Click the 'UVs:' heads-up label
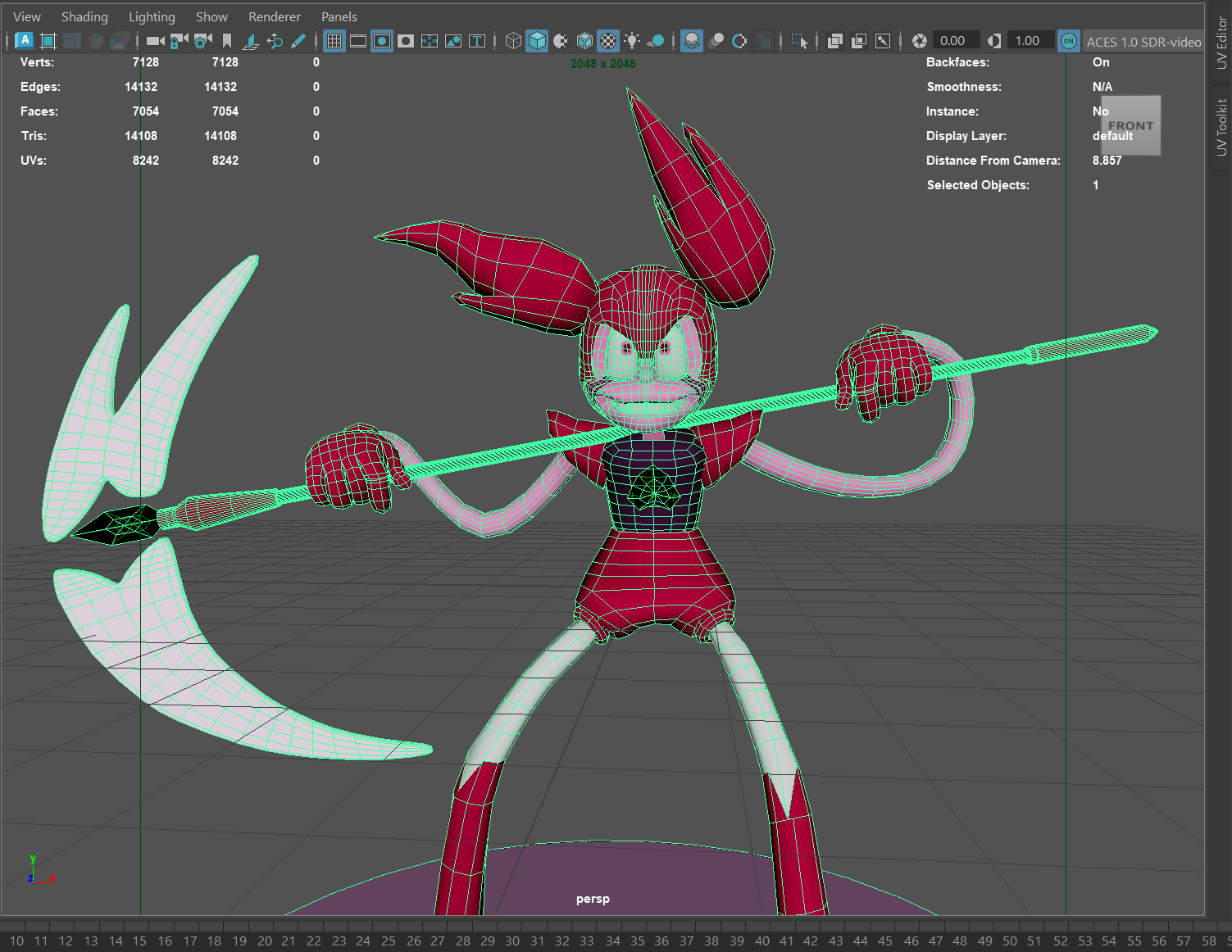This screenshot has width=1232, height=952. click(34, 161)
